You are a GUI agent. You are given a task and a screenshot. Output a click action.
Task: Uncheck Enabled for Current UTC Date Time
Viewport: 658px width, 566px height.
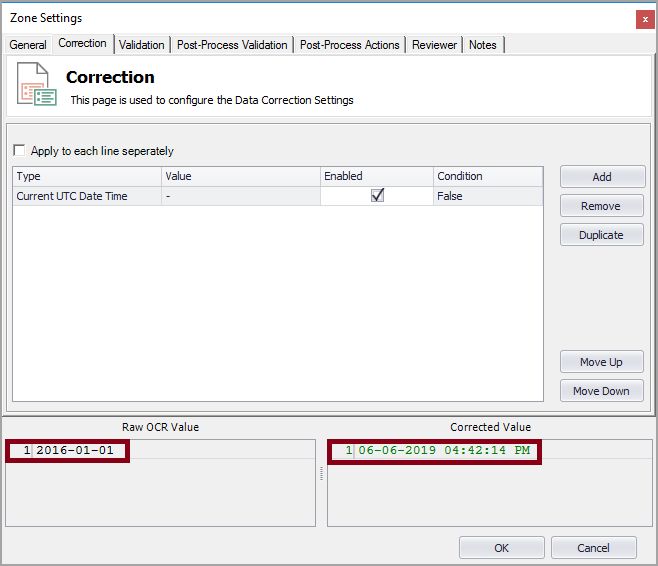(x=377, y=196)
